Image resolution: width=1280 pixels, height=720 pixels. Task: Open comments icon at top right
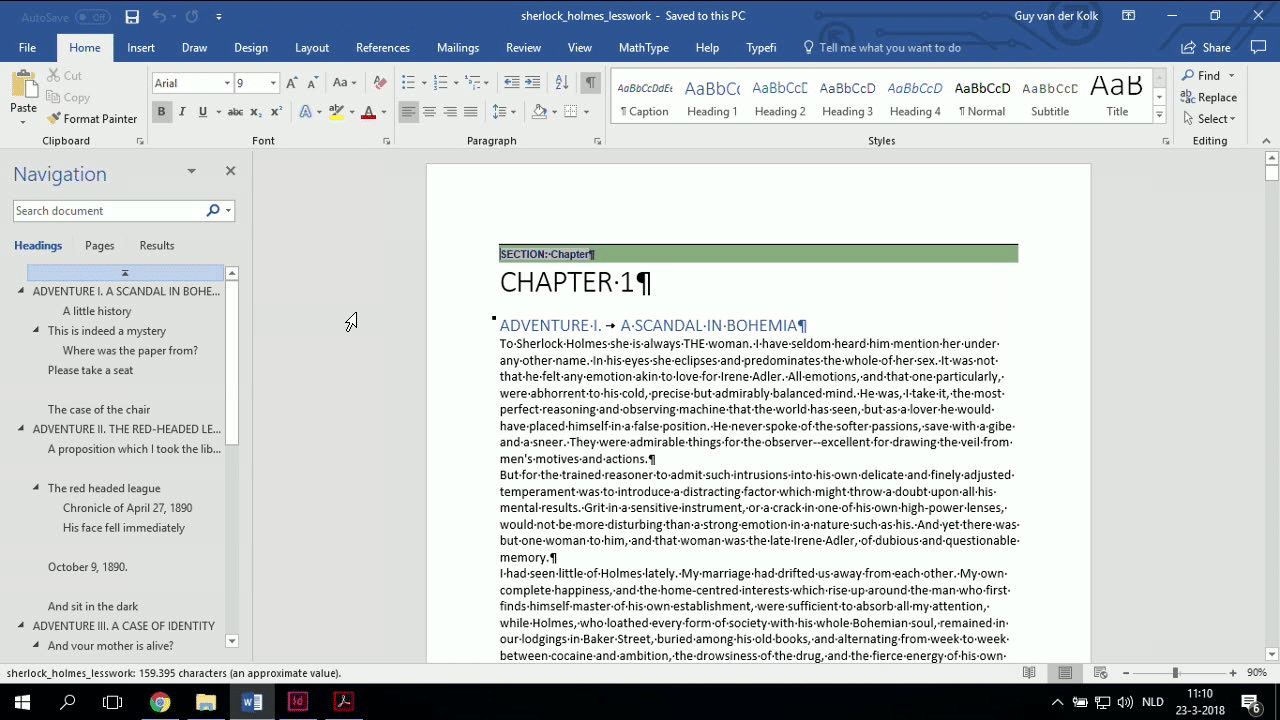(x=1258, y=47)
